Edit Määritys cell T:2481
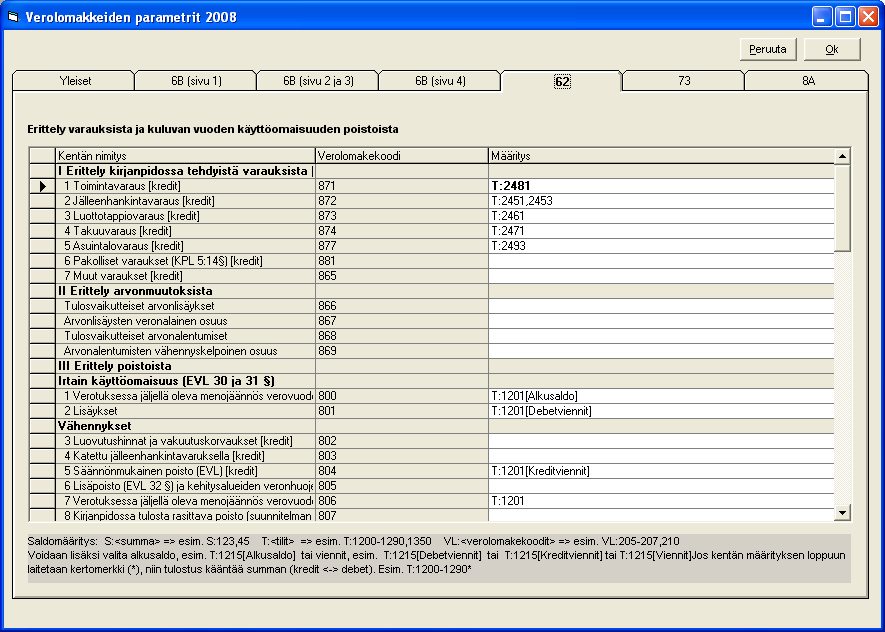Image resolution: width=885 pixels, height=632 pixels. (661, 186)
